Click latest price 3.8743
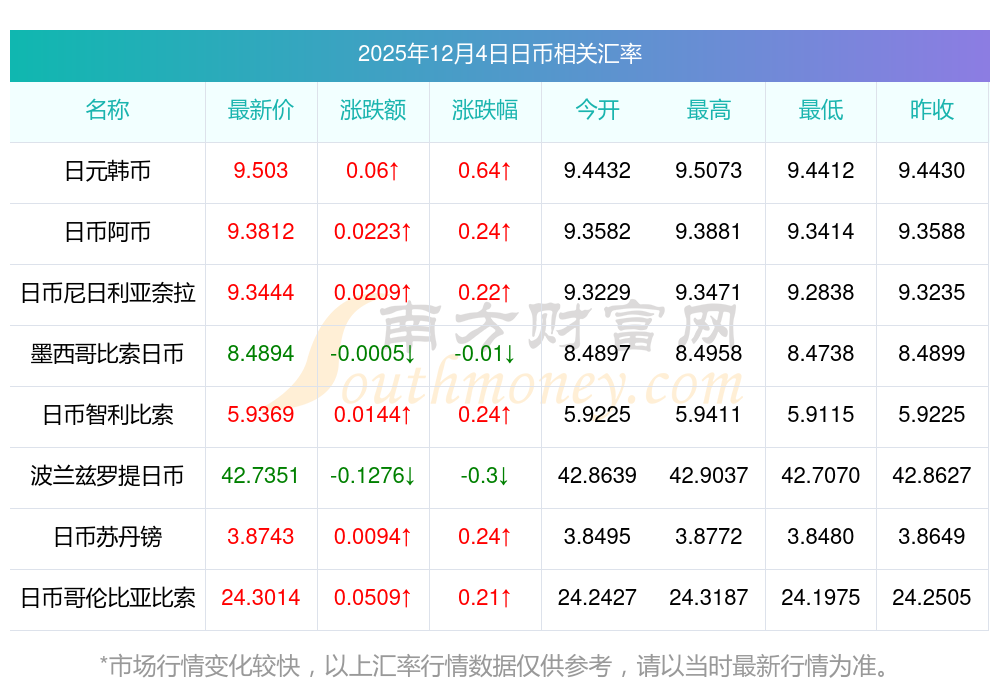The image size is (1000, 697). [261, 536]
